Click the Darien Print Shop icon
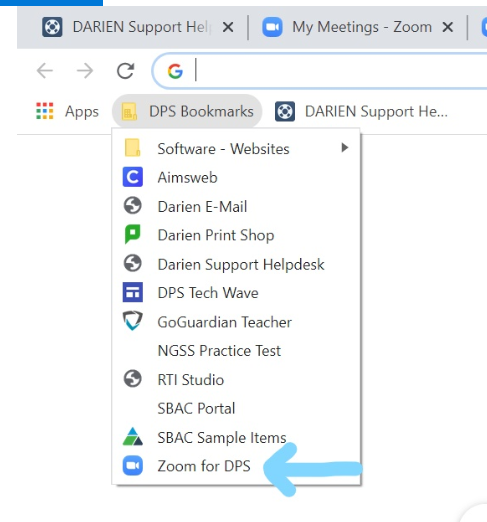 coord(133,234)
